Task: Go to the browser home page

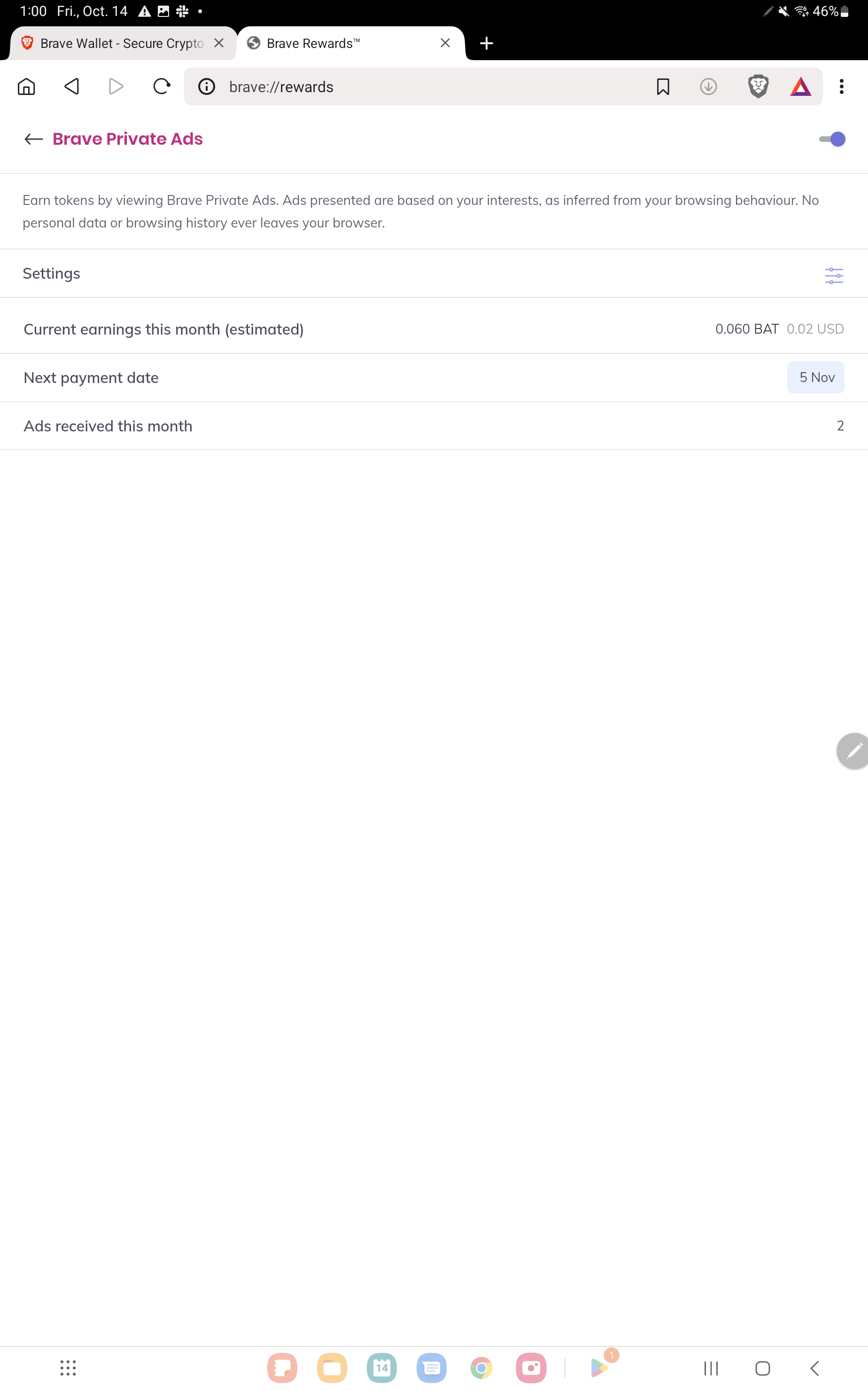Action: point(26,87)
